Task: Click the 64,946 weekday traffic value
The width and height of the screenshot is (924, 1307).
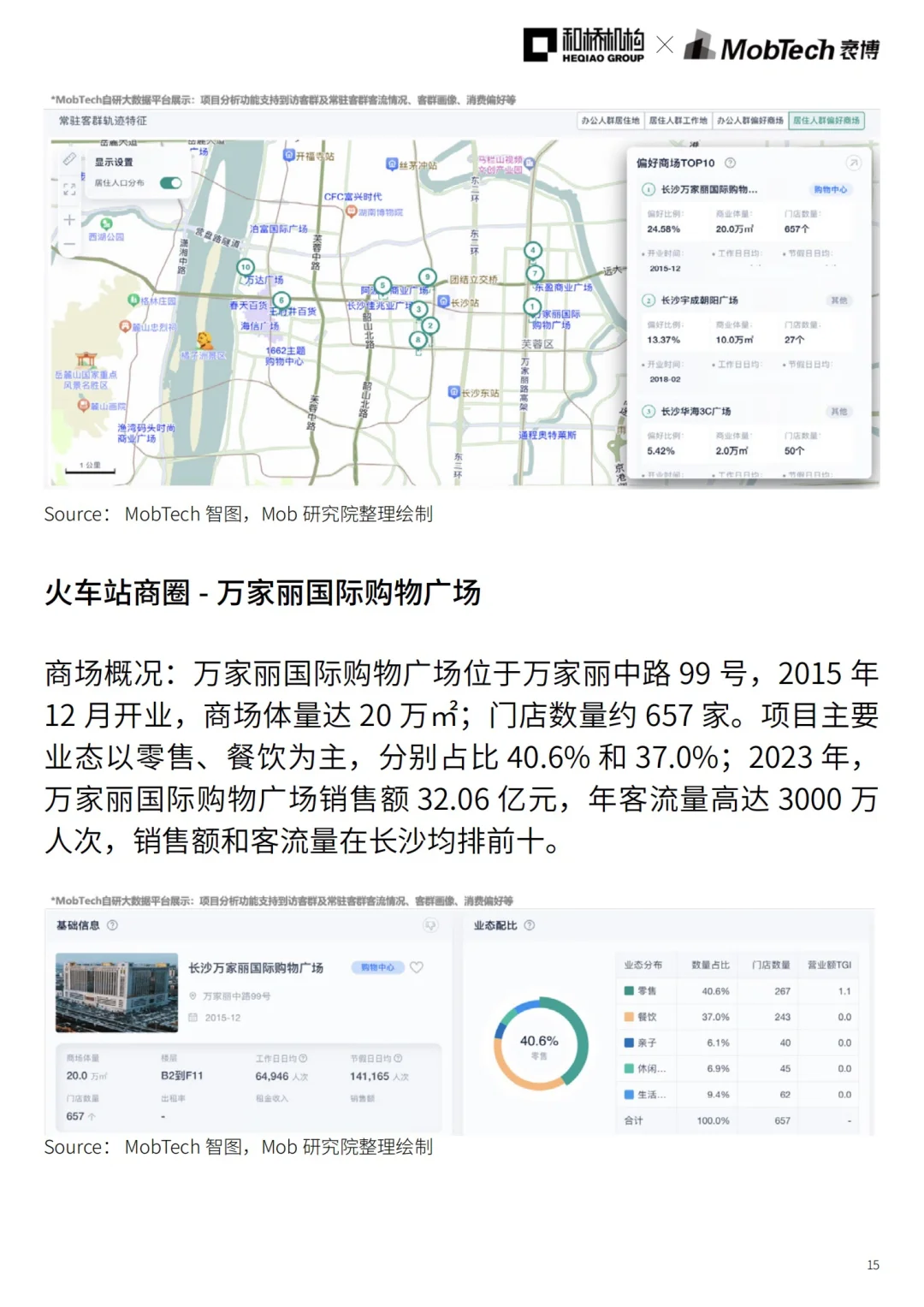Action: (x=272, y=1077)
